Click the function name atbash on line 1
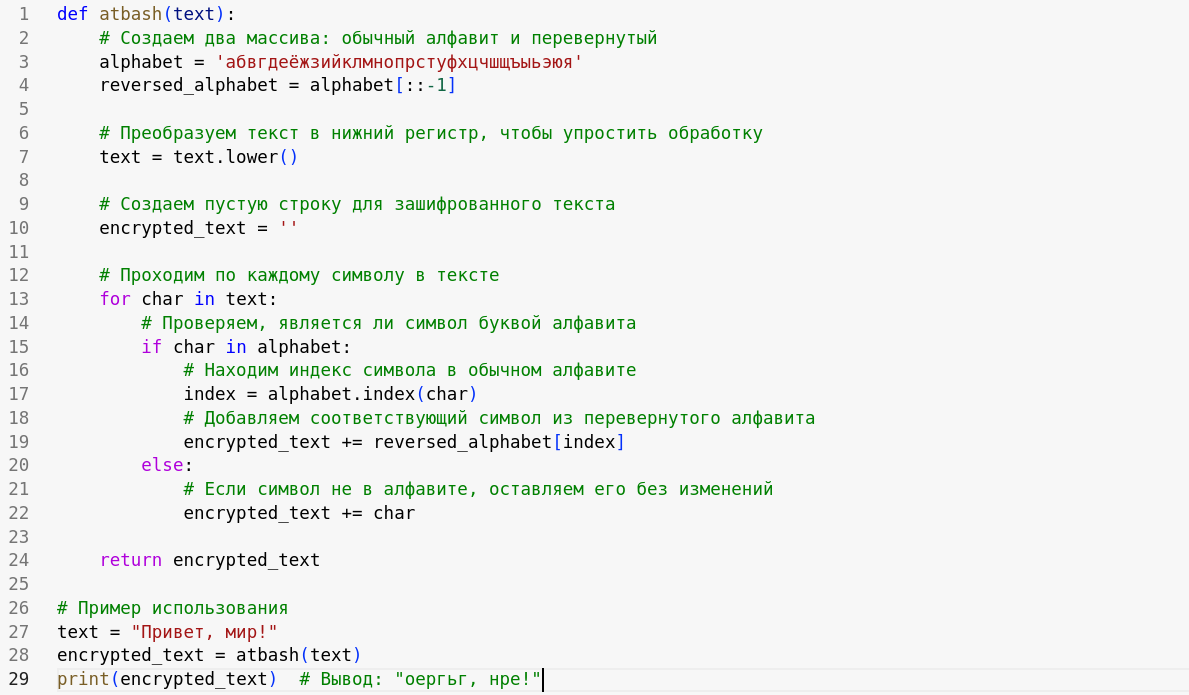Image resolution: width=1189 pixels, height=695 pixels. click(130, 14)
